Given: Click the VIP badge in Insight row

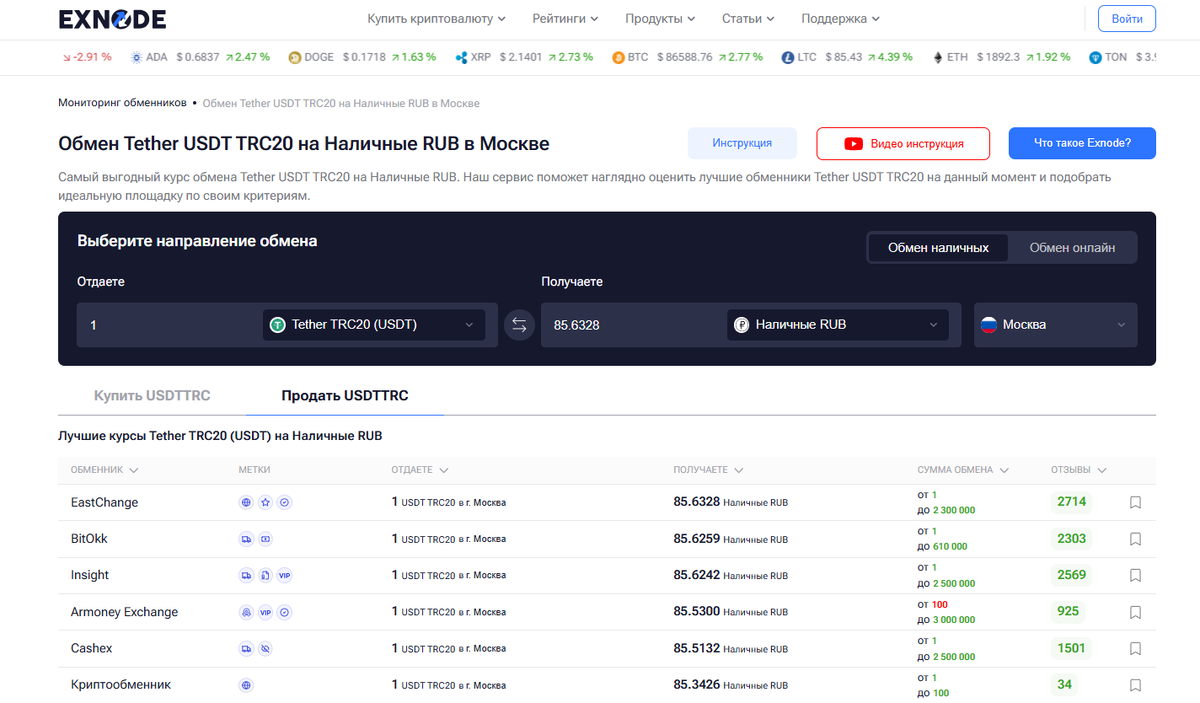Looking at the screenshot, I should pyautogui.click(x=284, y=575).
